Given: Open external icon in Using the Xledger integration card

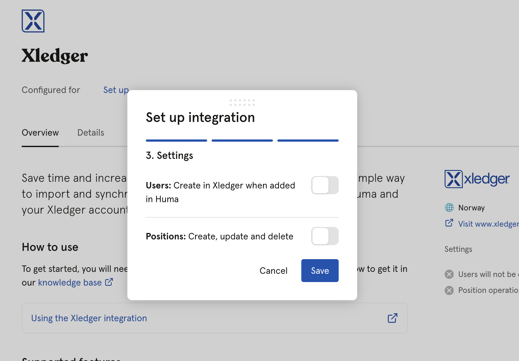Looking at the screenshot, I should click(392, 318).
